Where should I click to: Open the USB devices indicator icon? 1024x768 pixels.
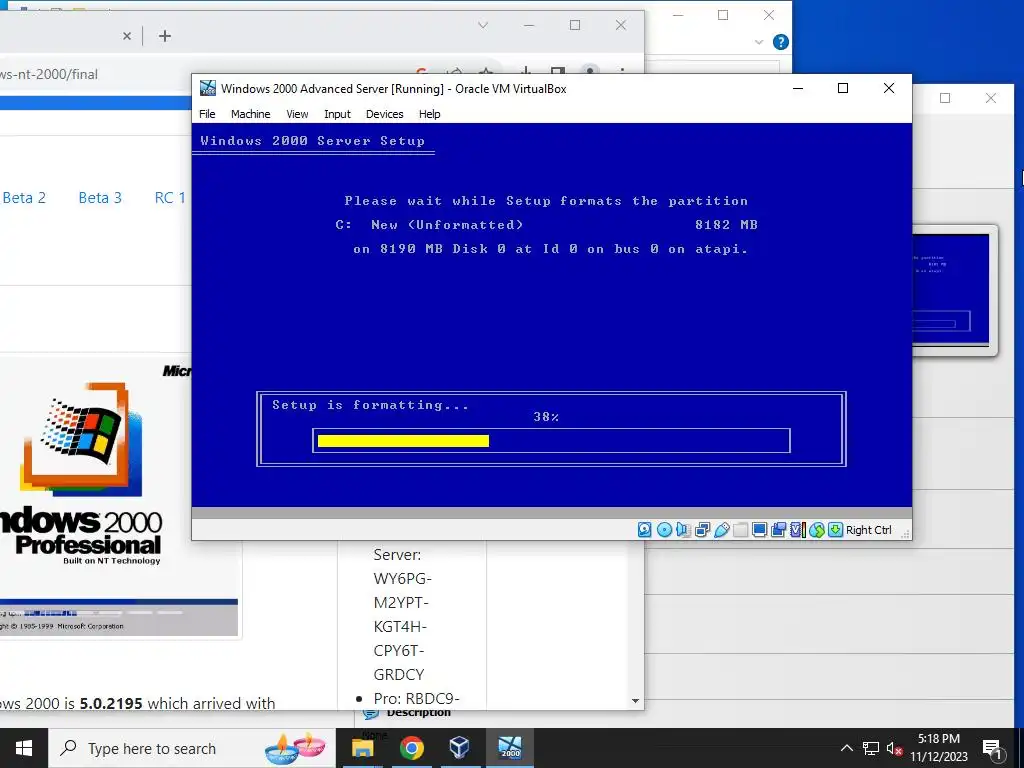(721, 530)
